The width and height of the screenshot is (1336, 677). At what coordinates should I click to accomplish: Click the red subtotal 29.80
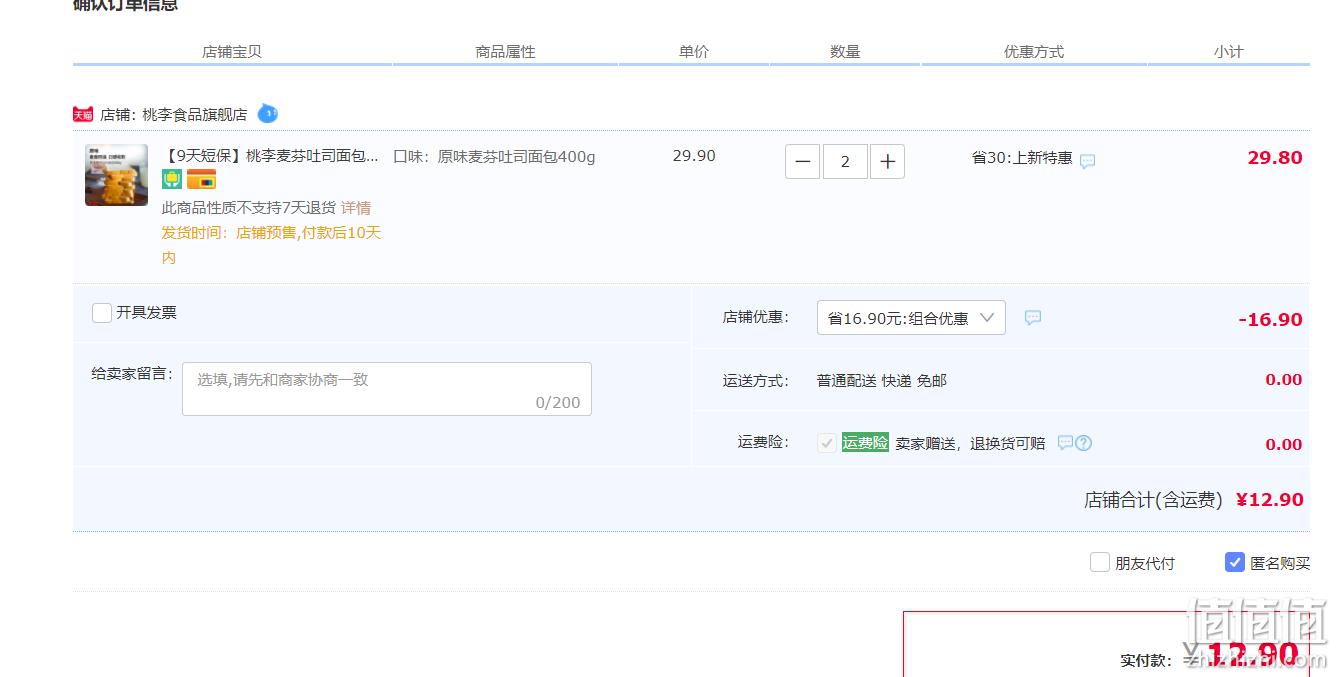click(x=1275, y=157)
